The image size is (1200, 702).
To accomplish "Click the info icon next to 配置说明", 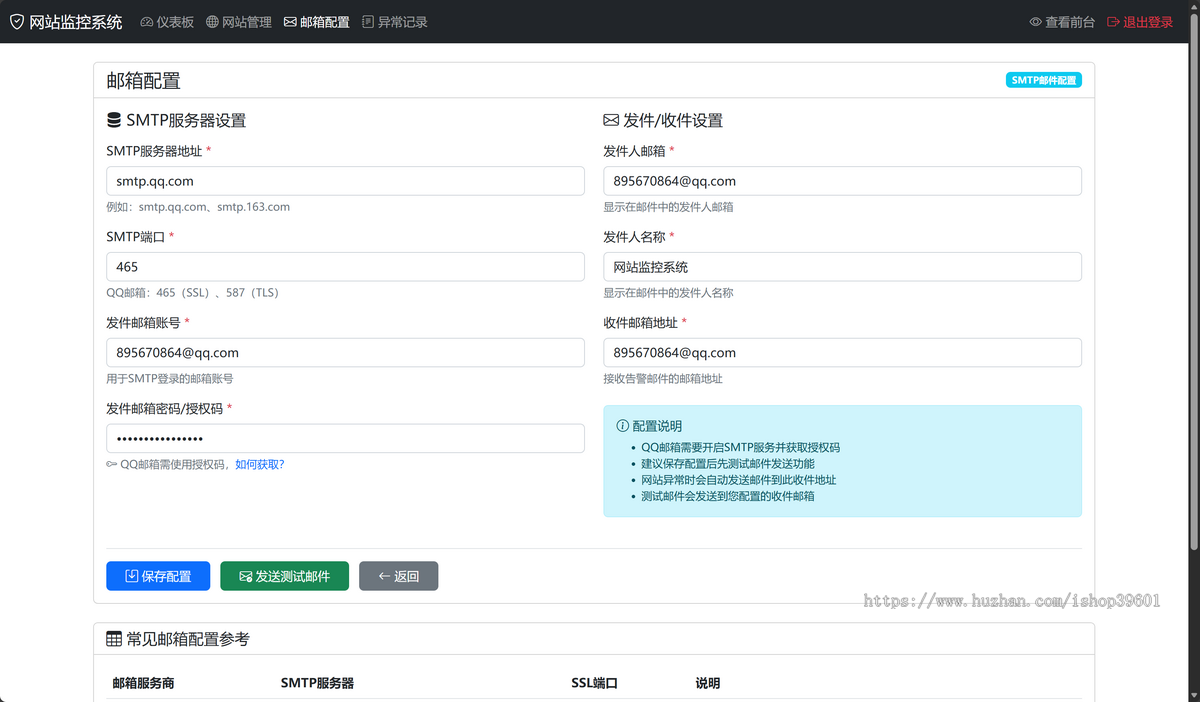I will point(623,425).
